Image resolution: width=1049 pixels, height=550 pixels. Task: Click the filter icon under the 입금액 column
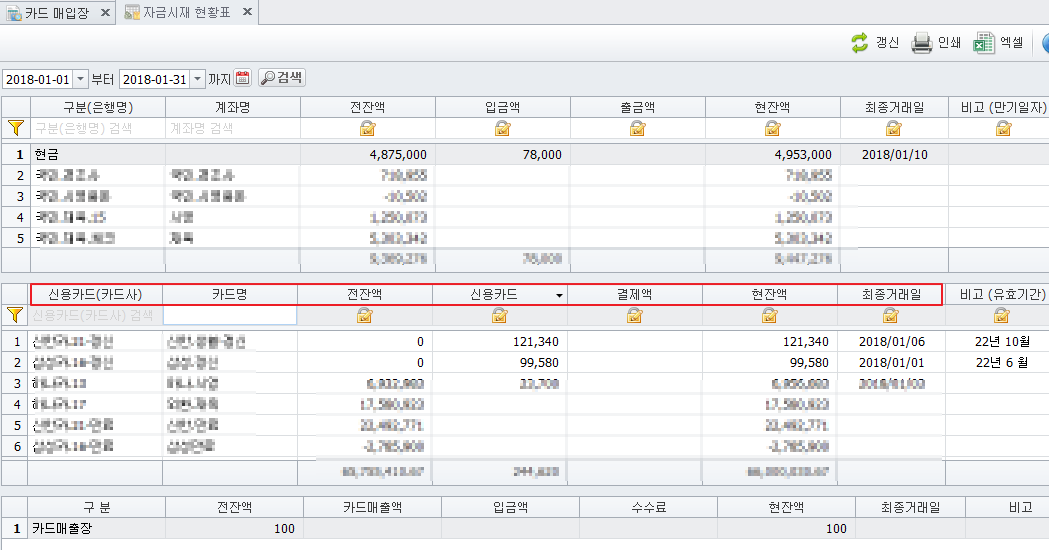(502, 128)
